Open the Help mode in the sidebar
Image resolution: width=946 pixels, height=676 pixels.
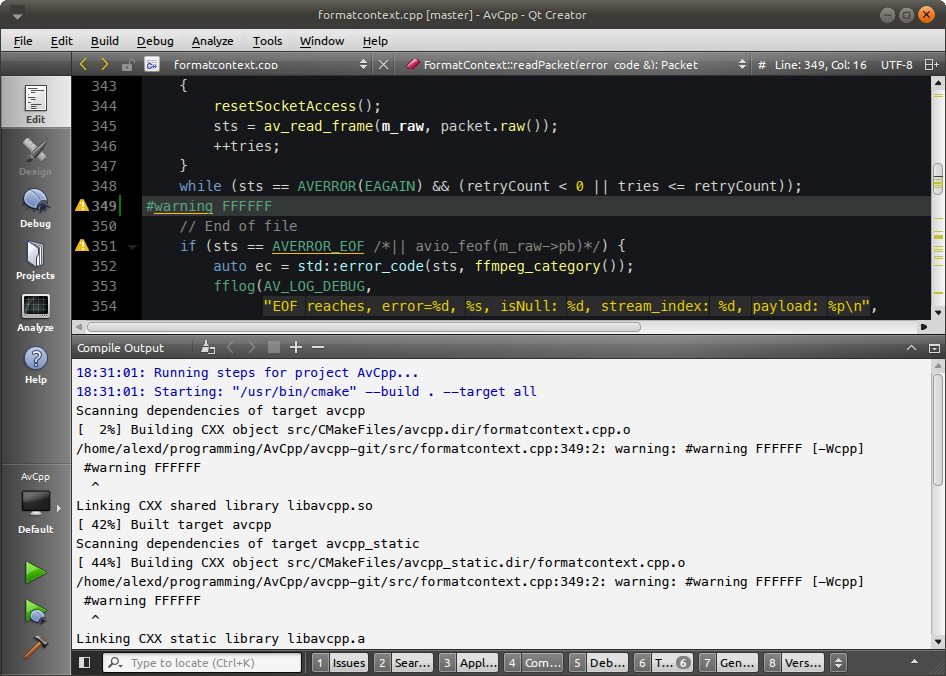(36, 365)
